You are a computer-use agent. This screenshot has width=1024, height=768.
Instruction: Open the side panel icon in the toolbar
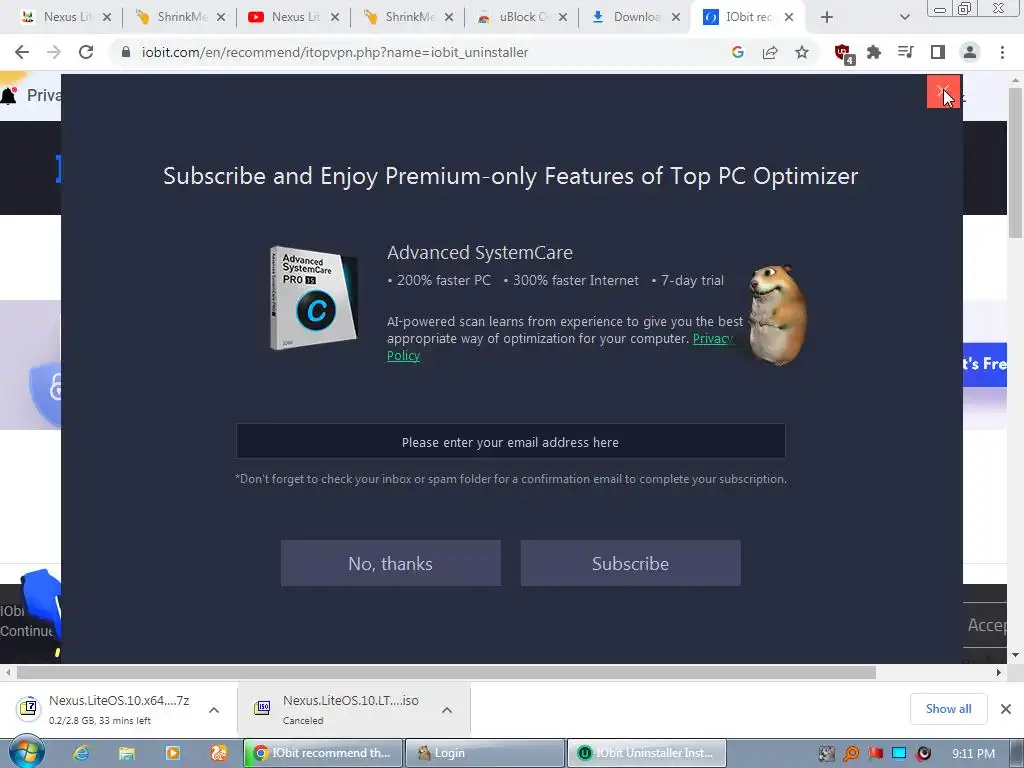coord(938,52)
